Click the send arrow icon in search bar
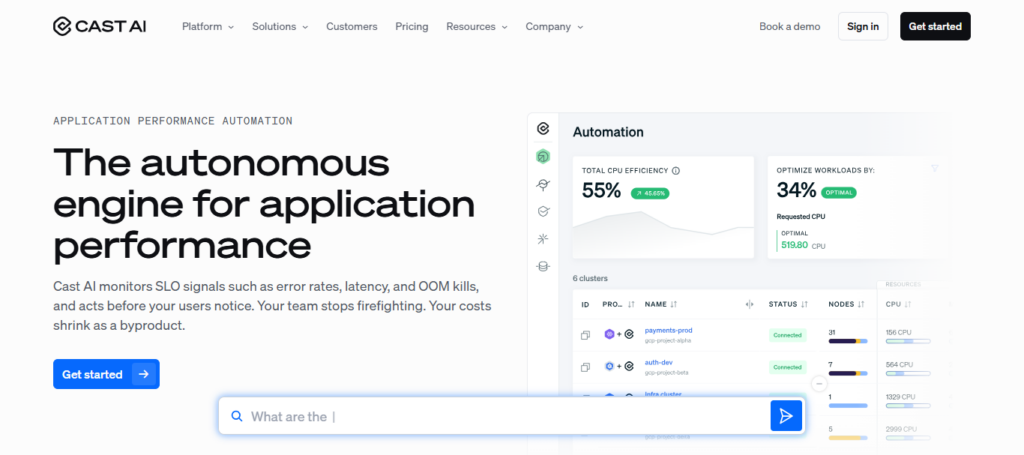The height and width of the screenshot is (455, 1024). tap(786, 416)
